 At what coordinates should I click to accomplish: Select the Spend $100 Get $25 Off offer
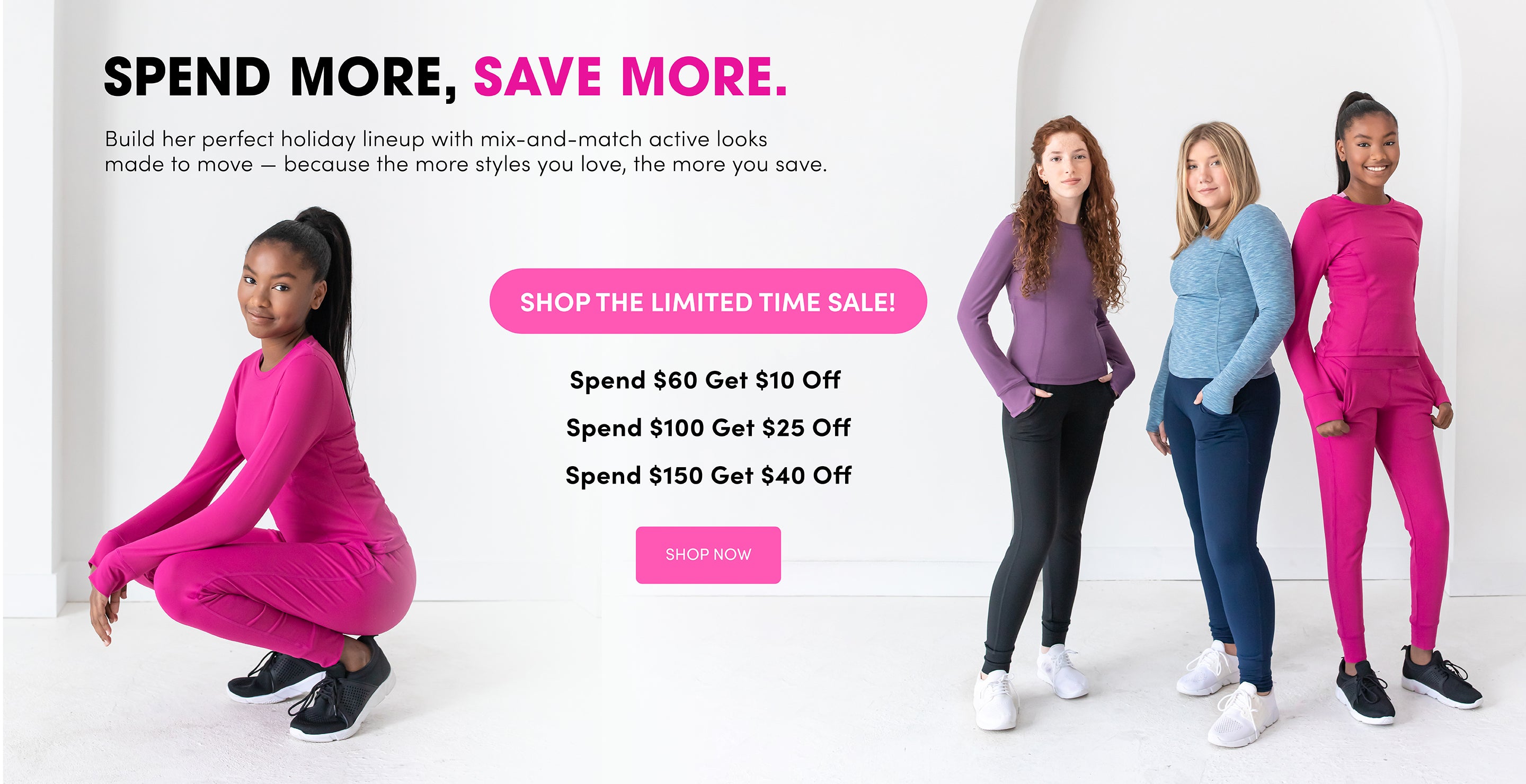pos(708,427)
